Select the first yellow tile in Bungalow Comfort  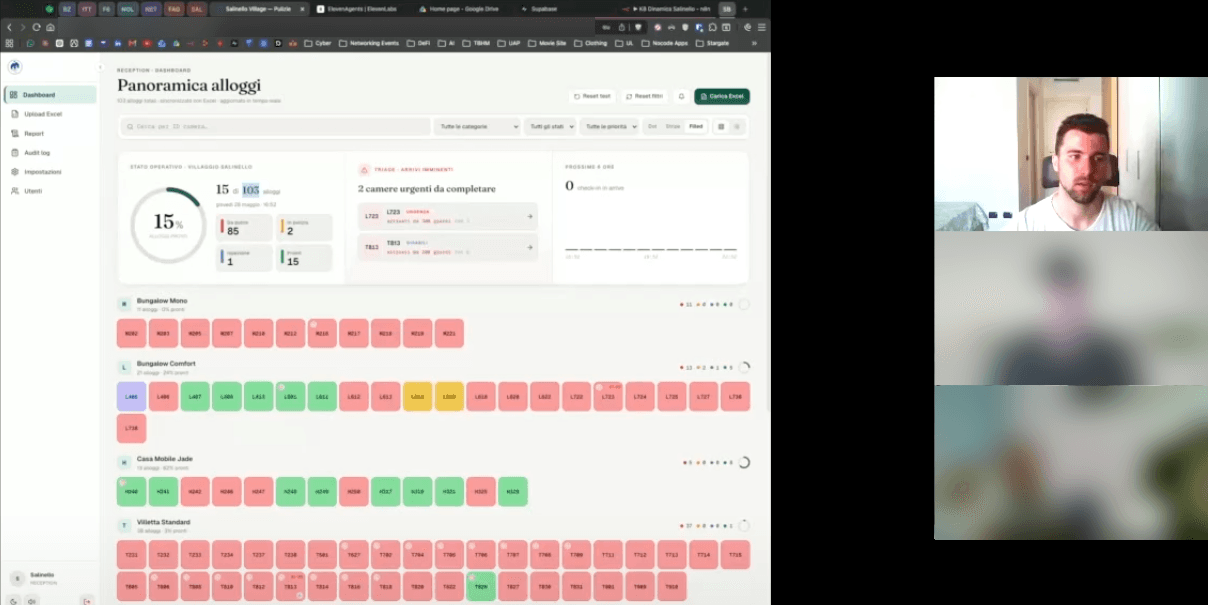(x=417, y=396)
